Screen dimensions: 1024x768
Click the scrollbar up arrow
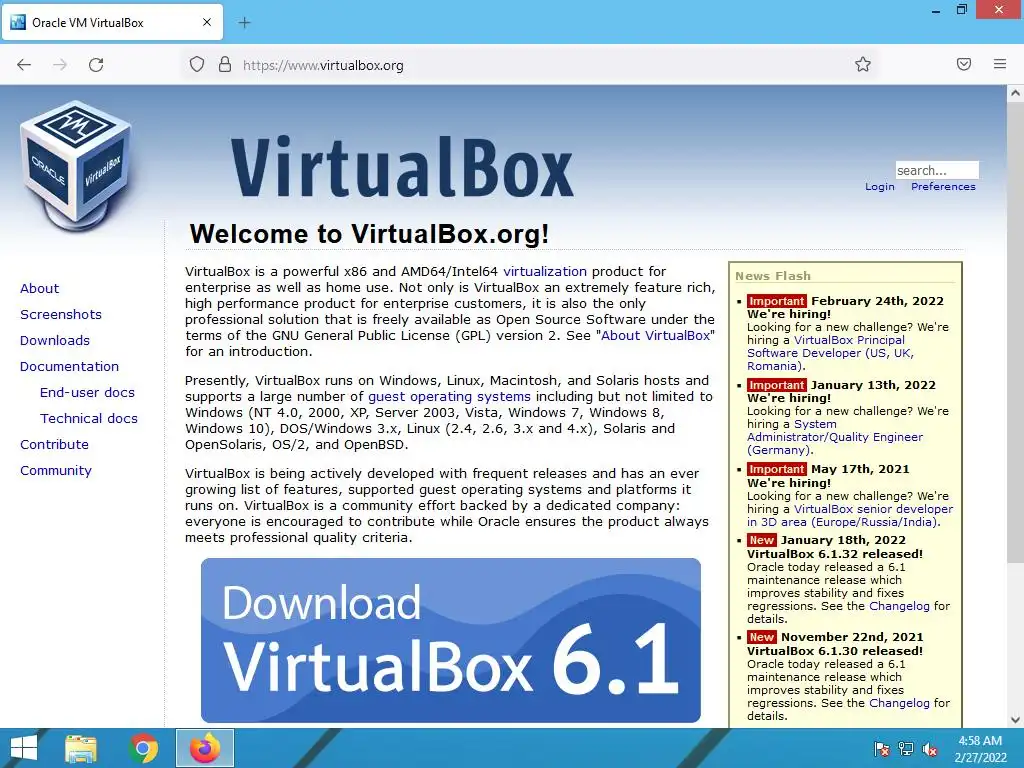coord(1016,93)
